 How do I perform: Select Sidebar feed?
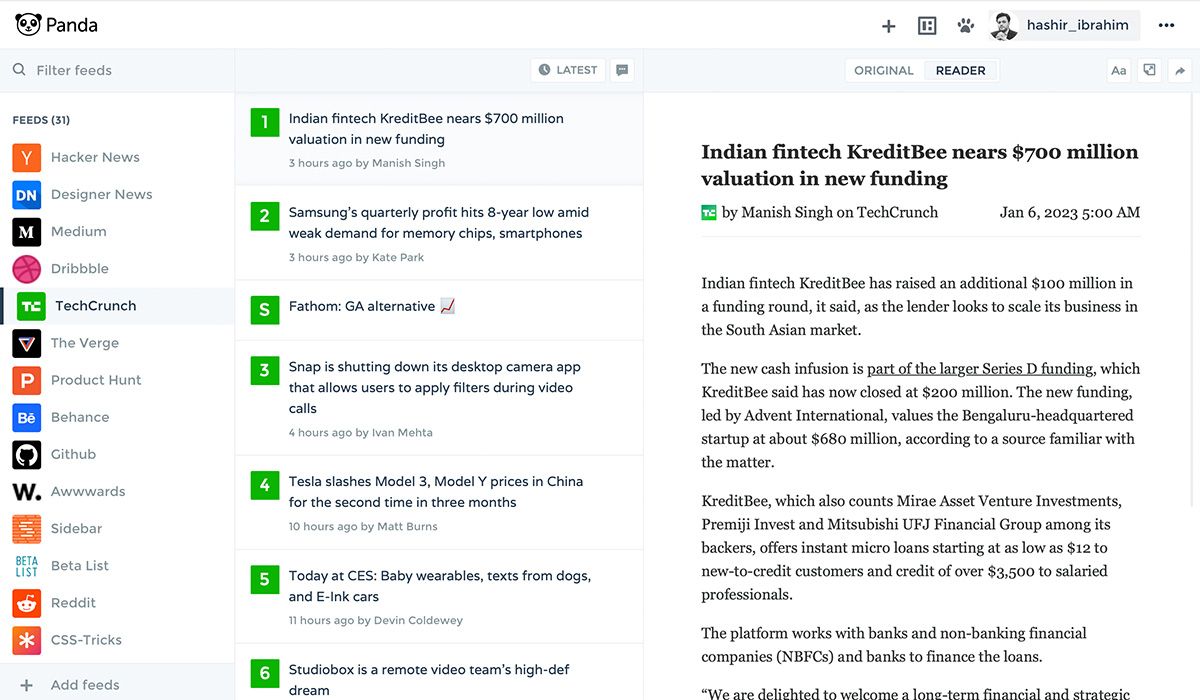point(117,528)
